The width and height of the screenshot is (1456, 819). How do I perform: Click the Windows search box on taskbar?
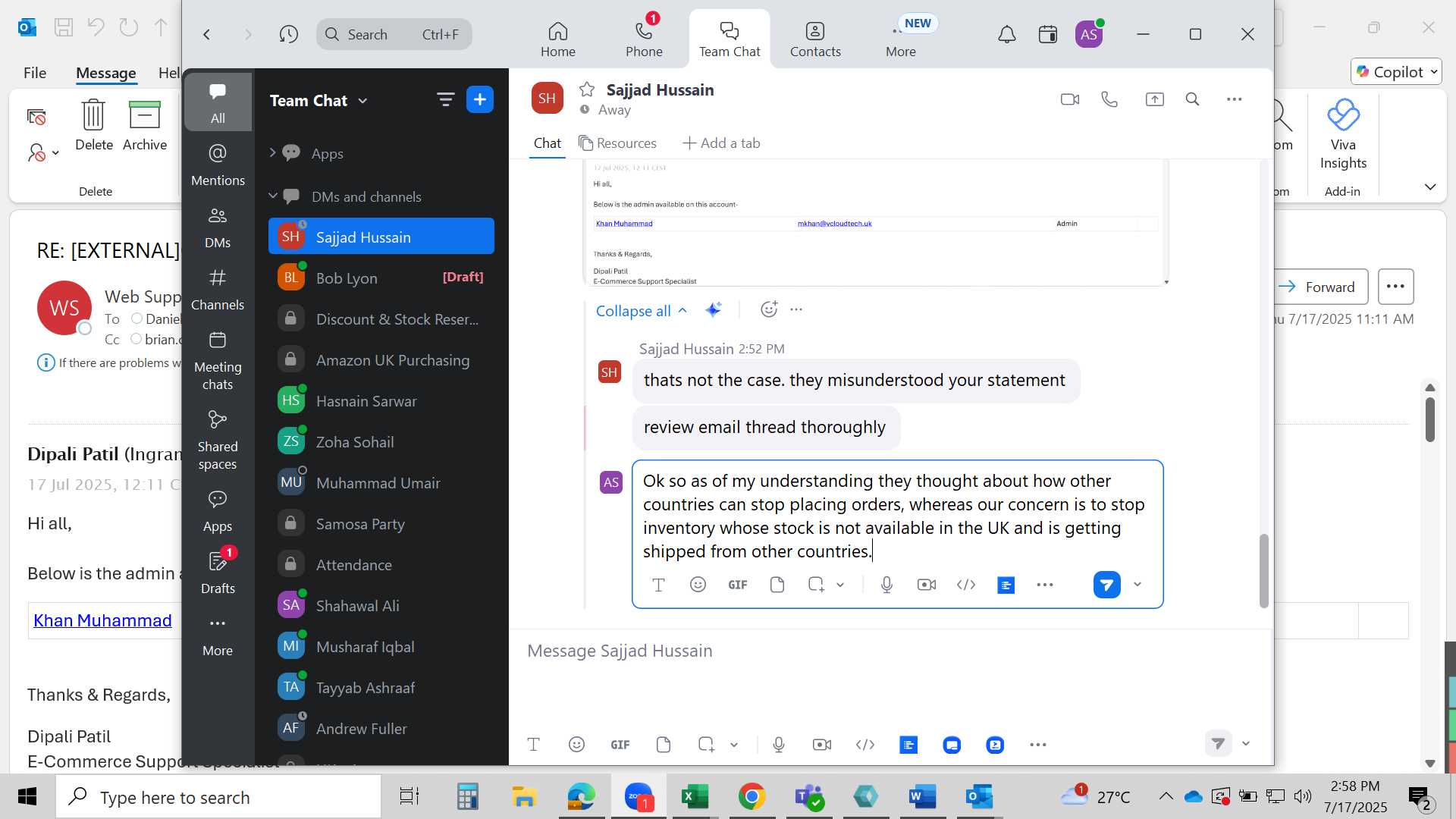(218, 797)
